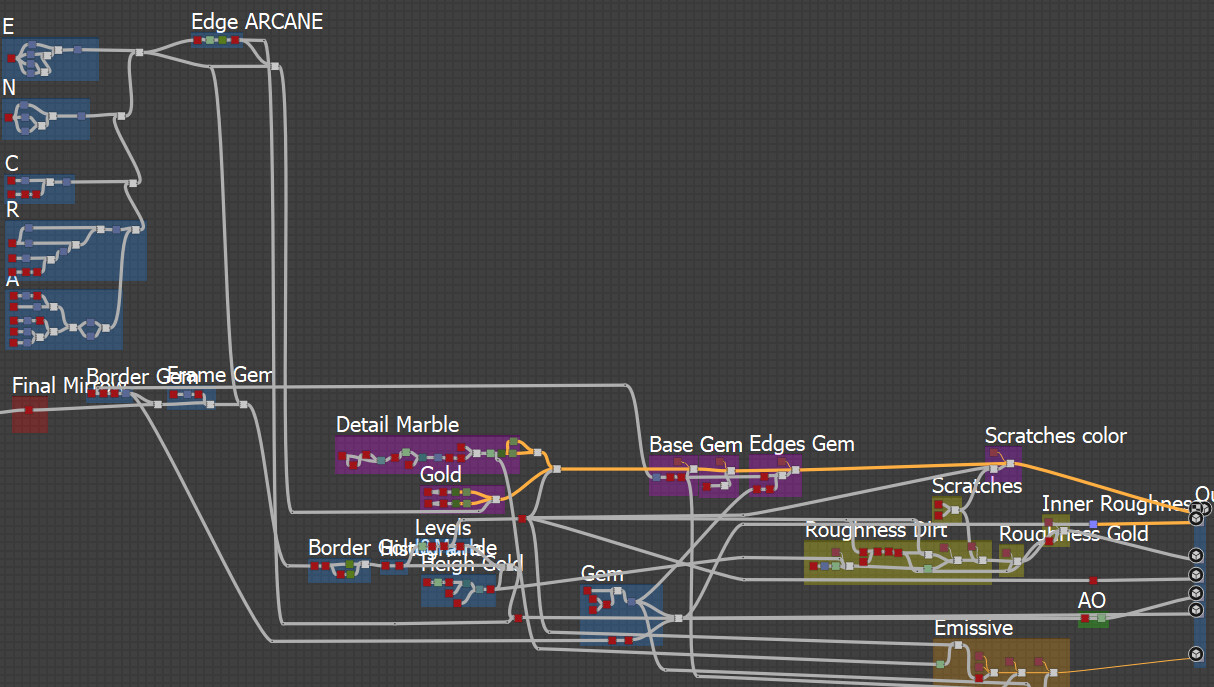
Task: Click the AO output node's cube icon
Action: (x=1196, y=594)
